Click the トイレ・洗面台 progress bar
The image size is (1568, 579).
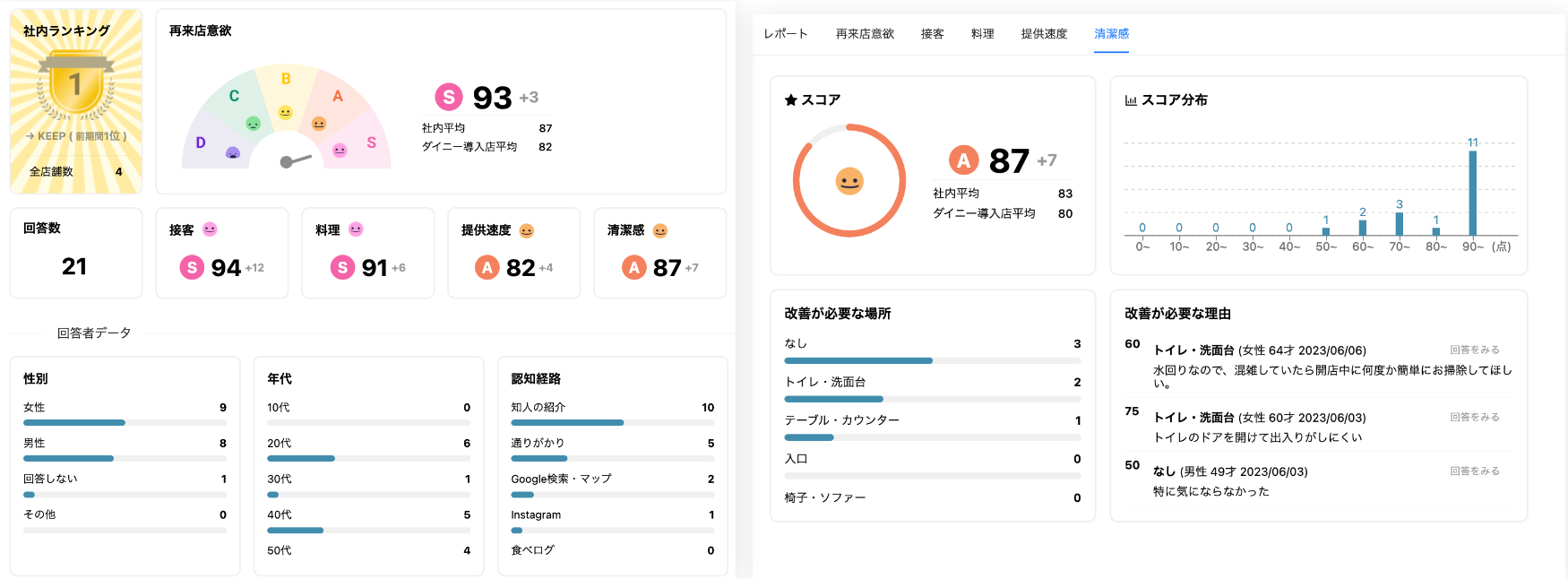pyautogui.click(x=933, y=399)
